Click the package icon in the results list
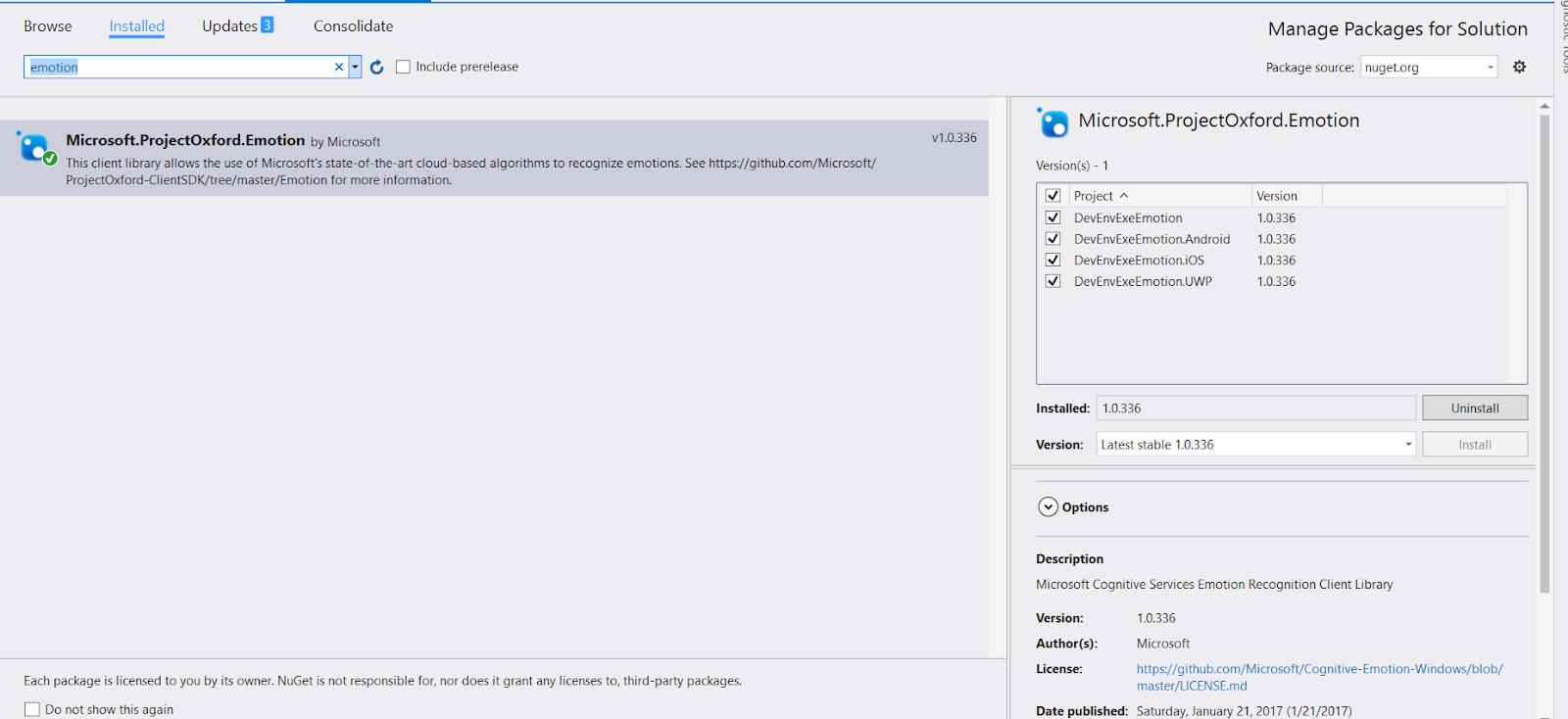The width and height of the screenshot is (1568, 719). point(36,148)
